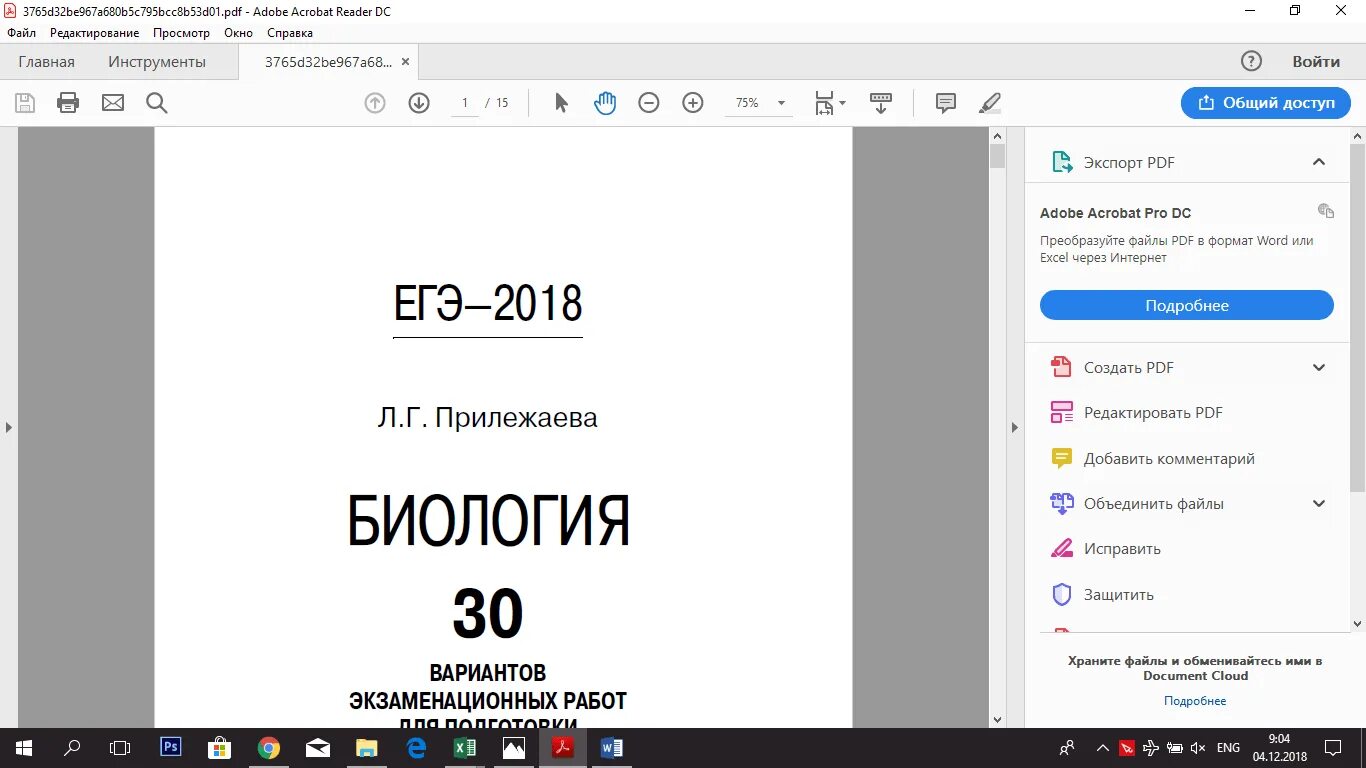Open the Просмотр menu
Image resolution: width=1366 pixels, height=768 pixels.
point(181,33)
